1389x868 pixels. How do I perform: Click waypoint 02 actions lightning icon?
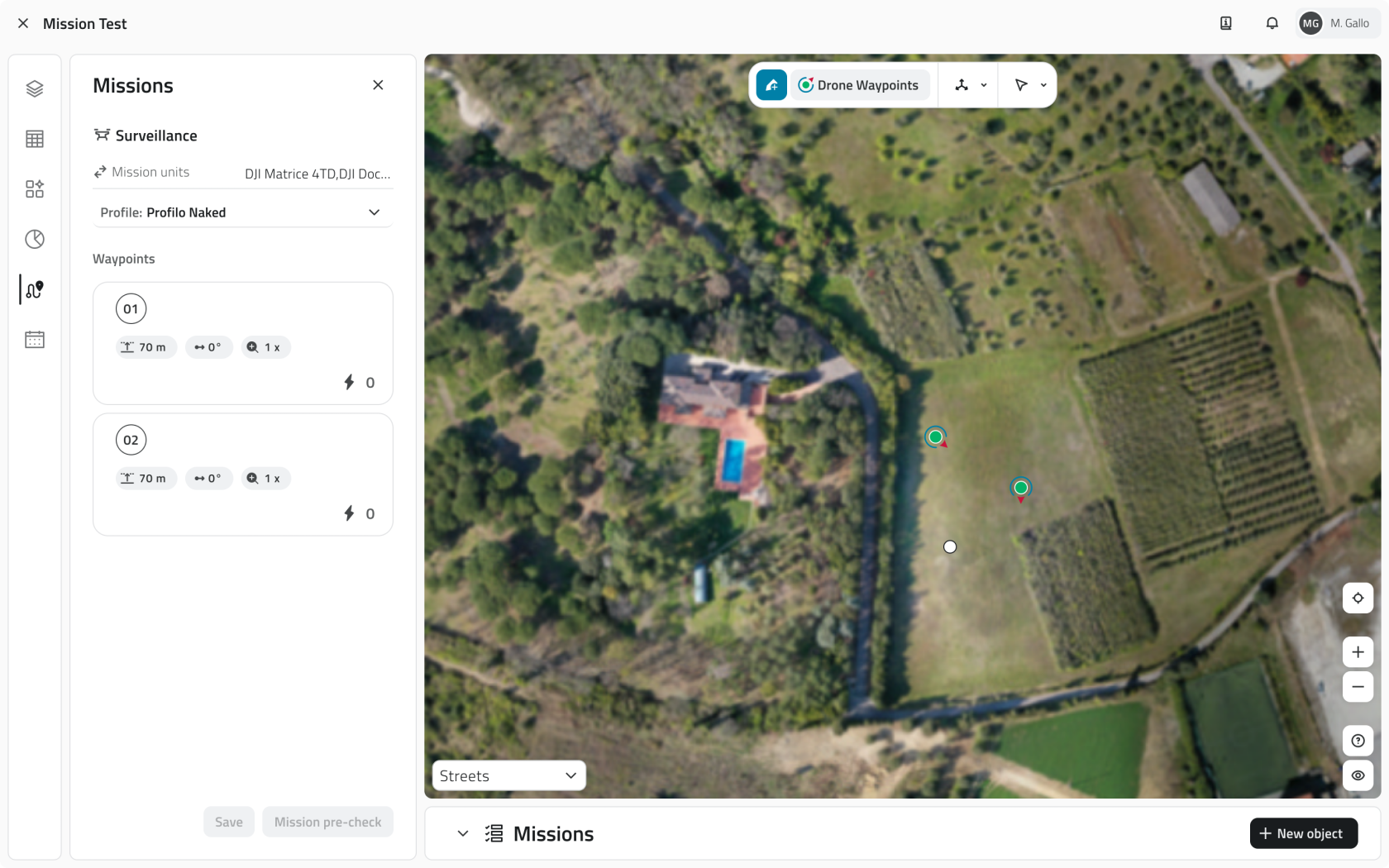[x=350, y=513]
